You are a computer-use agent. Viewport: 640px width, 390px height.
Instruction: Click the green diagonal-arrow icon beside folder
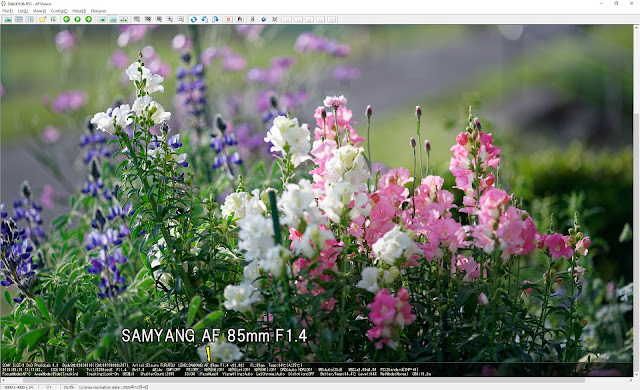tap(53, 19)
